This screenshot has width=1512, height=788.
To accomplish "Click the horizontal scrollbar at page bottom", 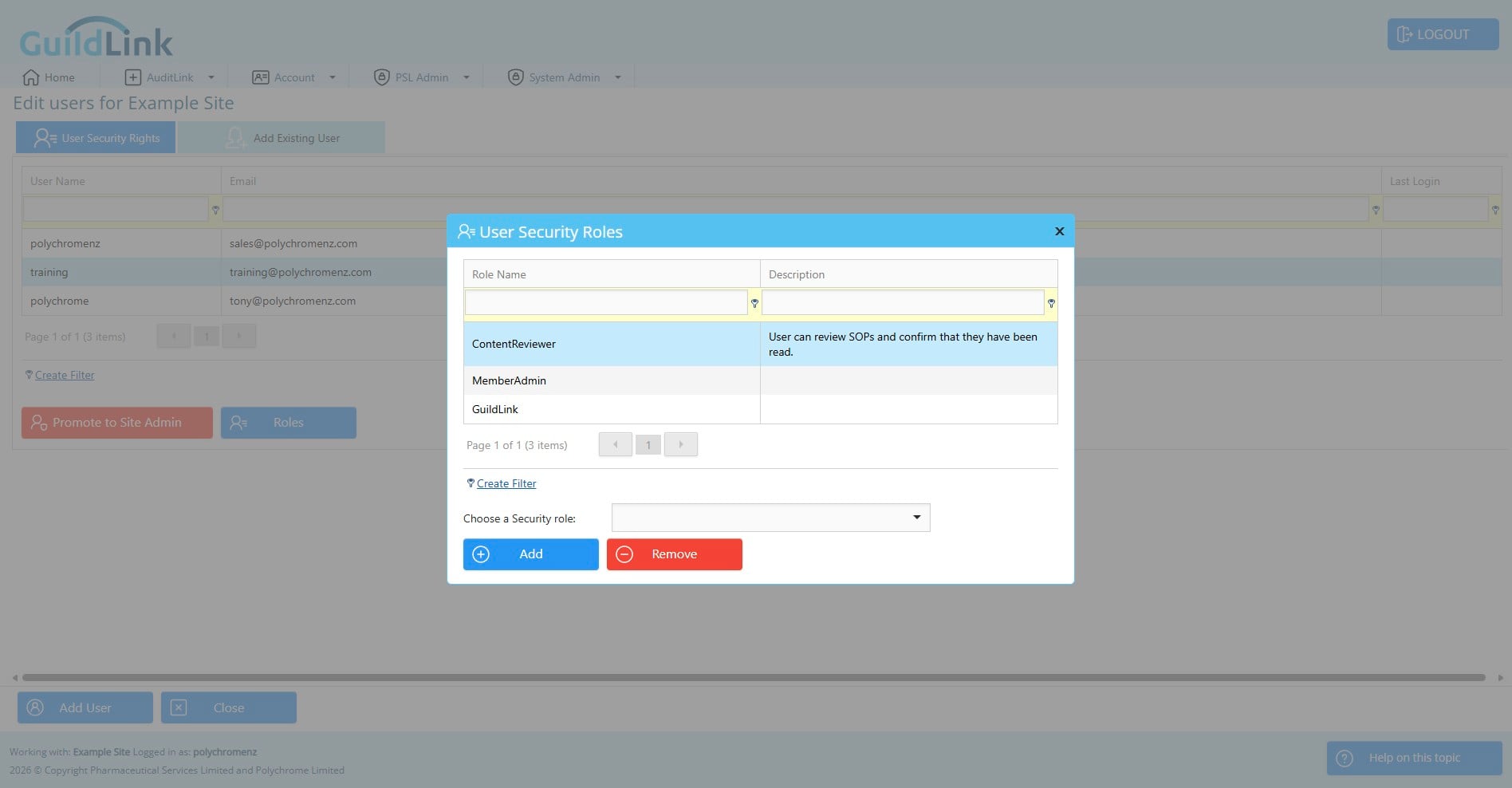I will click(x=754, y=678).
